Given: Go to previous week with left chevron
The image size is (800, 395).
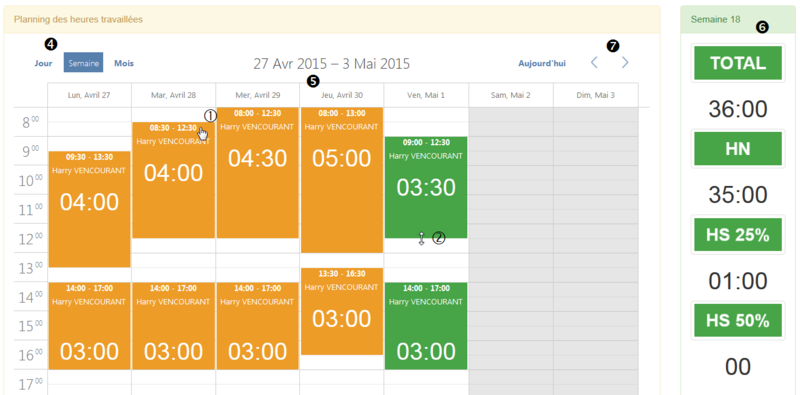Looking at the screenshot, I should pyautogui.click(x=594, y=63).
